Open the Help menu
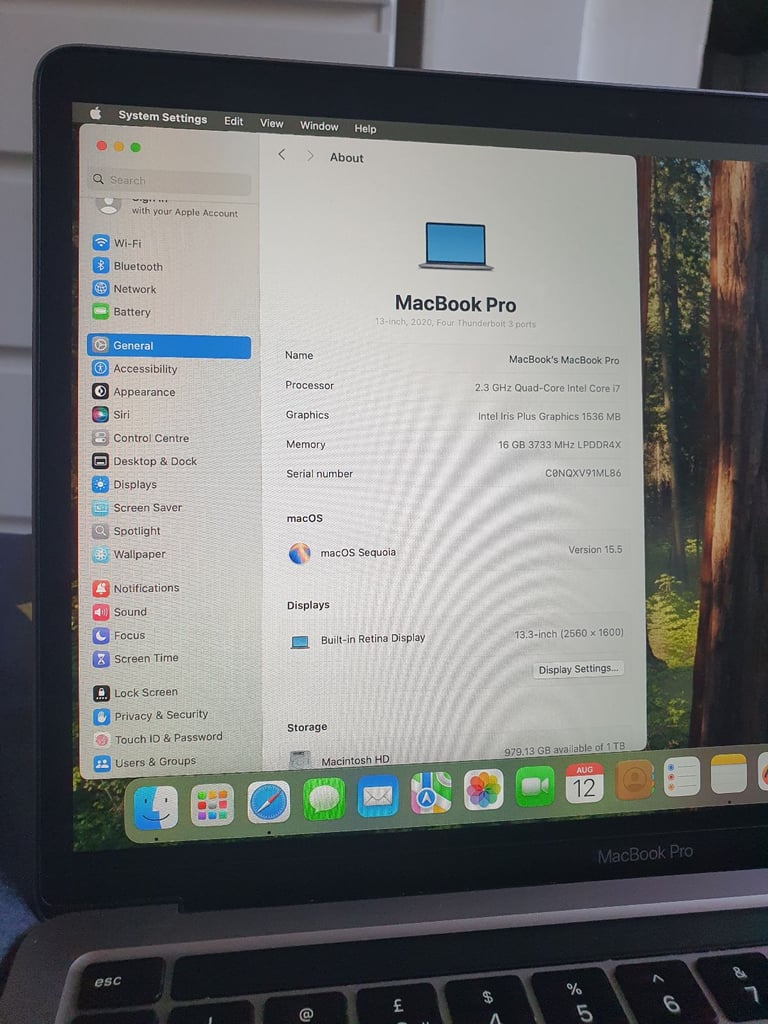 point(365,129)
